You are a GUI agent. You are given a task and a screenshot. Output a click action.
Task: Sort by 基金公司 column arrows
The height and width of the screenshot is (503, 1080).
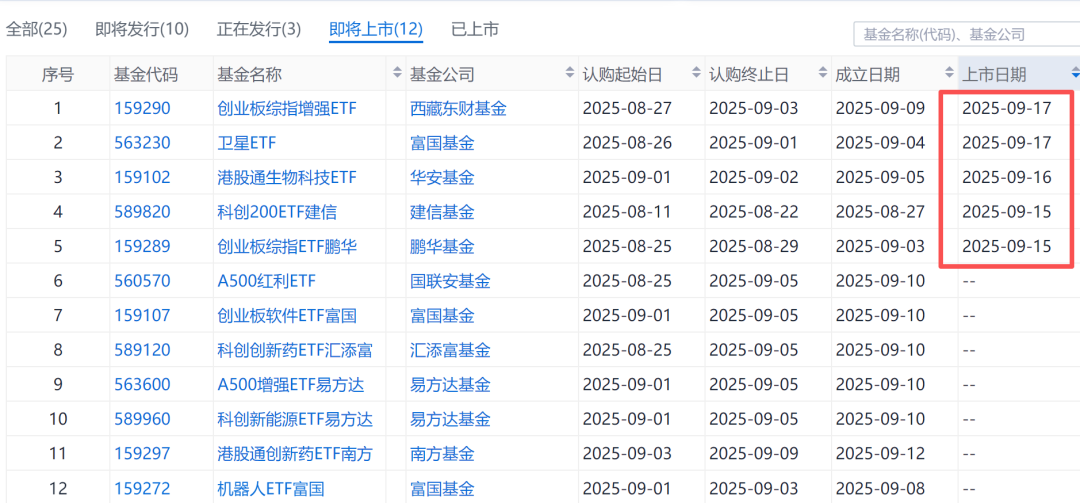pos(570,74)
